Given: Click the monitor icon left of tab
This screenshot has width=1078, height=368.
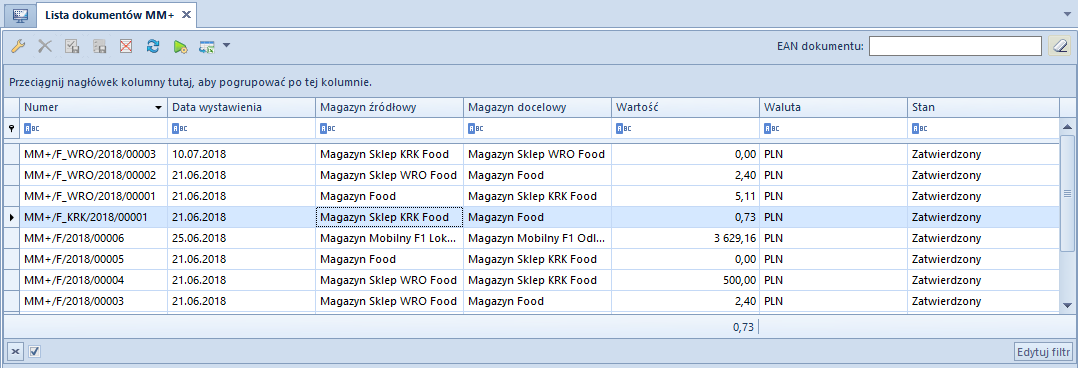Looking at the screenshot, I should point(20,14).
